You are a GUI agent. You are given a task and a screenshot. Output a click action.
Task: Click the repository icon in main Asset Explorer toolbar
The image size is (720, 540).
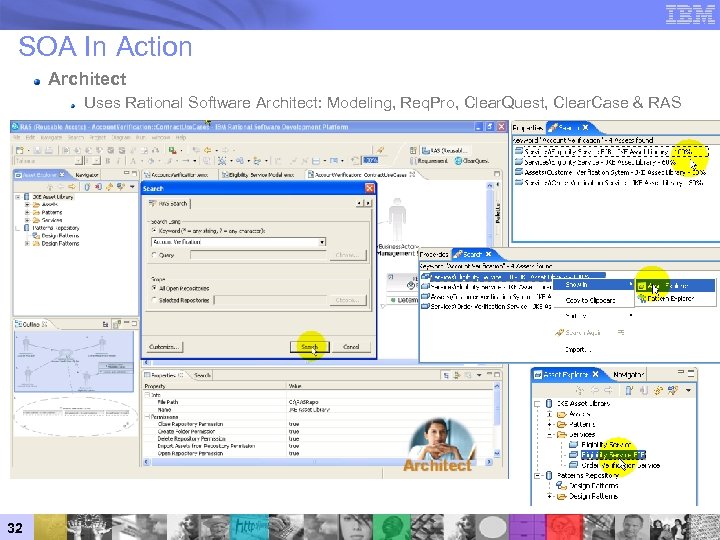(x=87, y=186)
